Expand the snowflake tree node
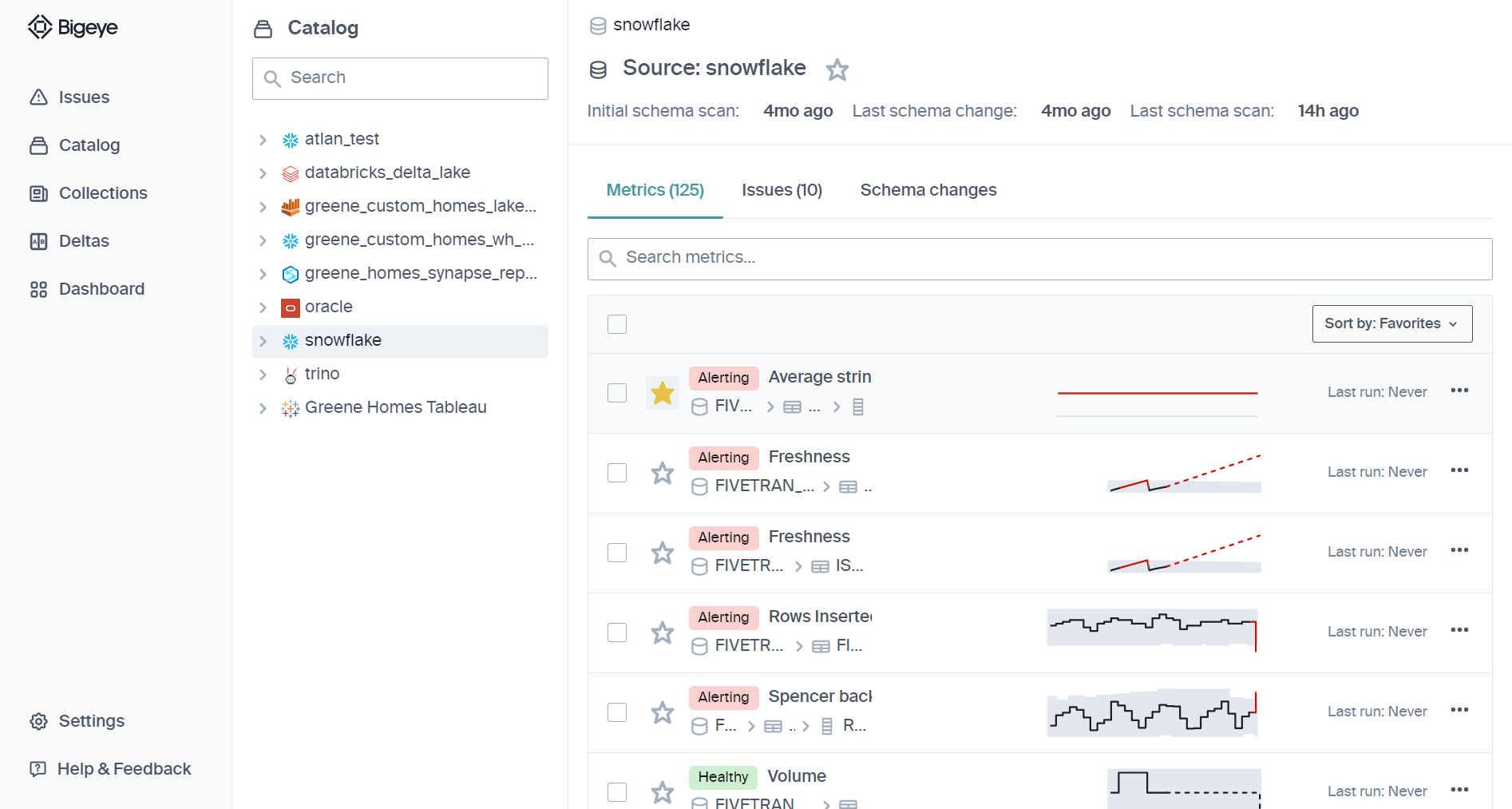The height and width of the screenshot is (809, 1512). coord(263,341)
